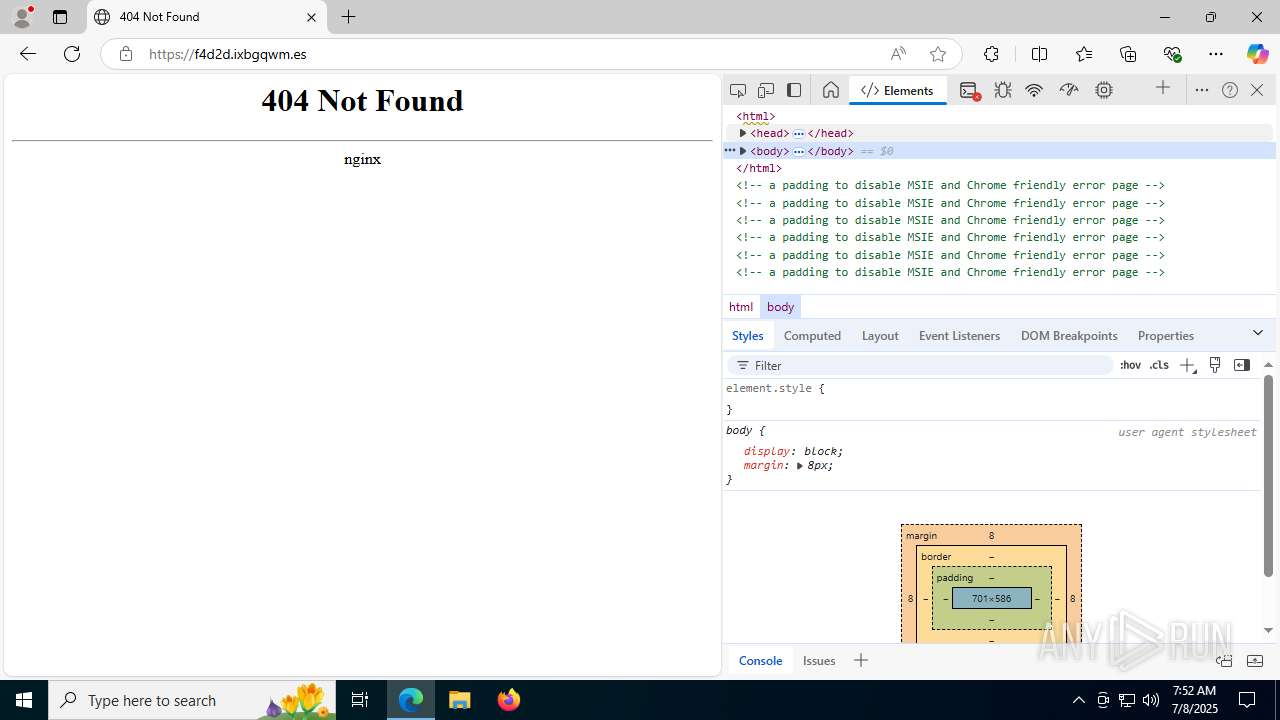This screenshot has height=720, width=1280.
Task: Add more tools with plus icon in DevTools toolbar
Action: coord(1163,89)
